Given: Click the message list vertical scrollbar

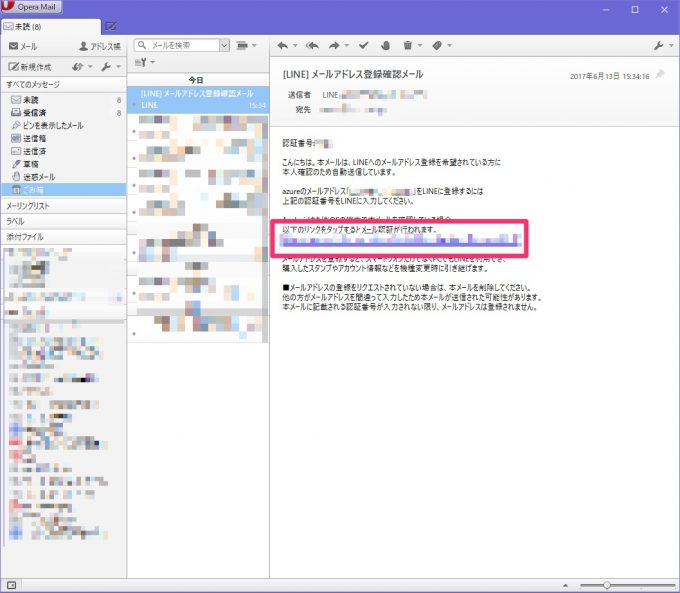Looking at the screenshot, I should [266, 228].
